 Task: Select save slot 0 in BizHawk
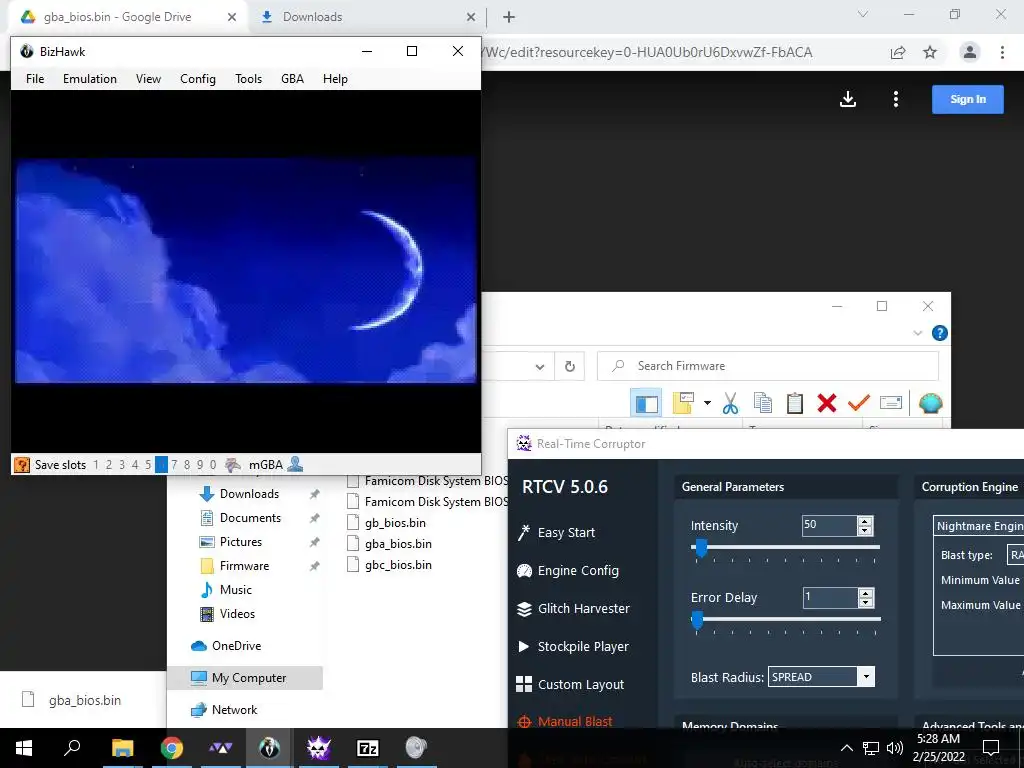coord(213,465)
